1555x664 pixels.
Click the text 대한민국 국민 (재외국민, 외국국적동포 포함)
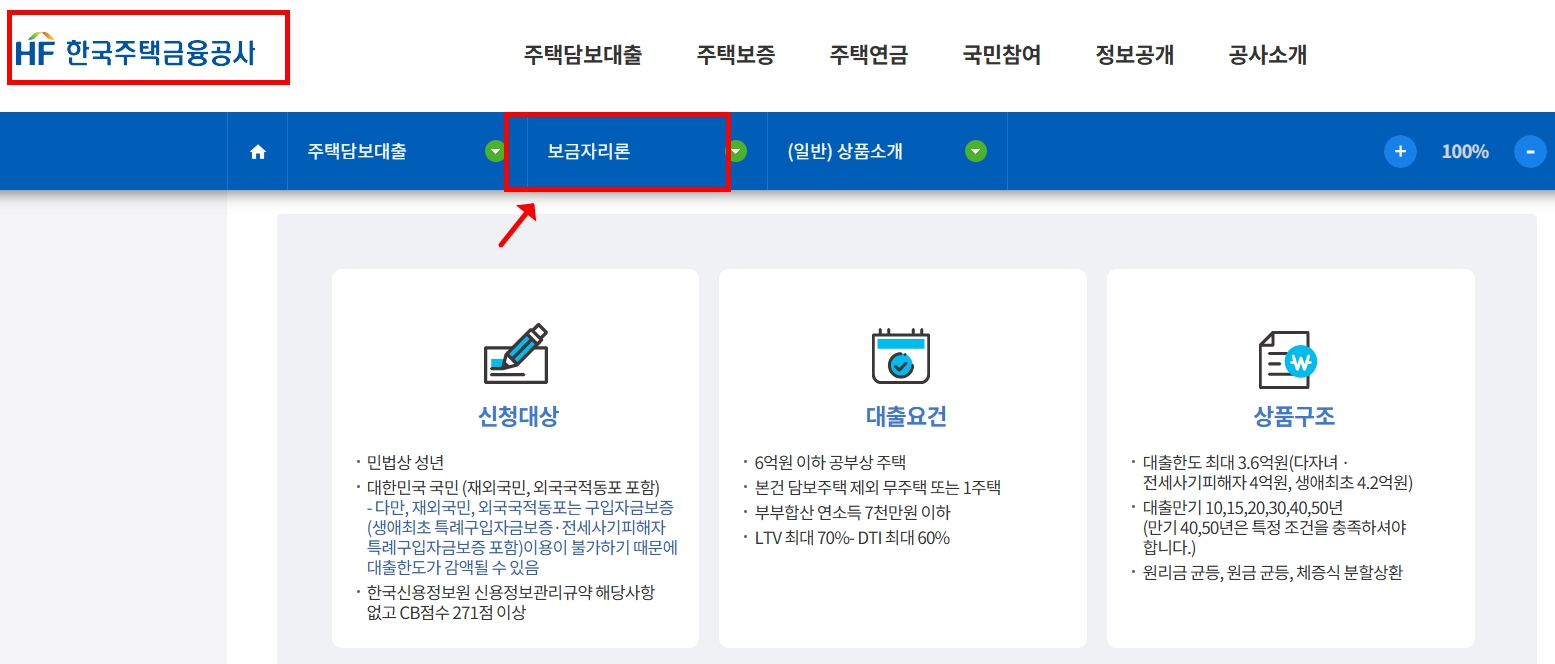pos(513,488)
